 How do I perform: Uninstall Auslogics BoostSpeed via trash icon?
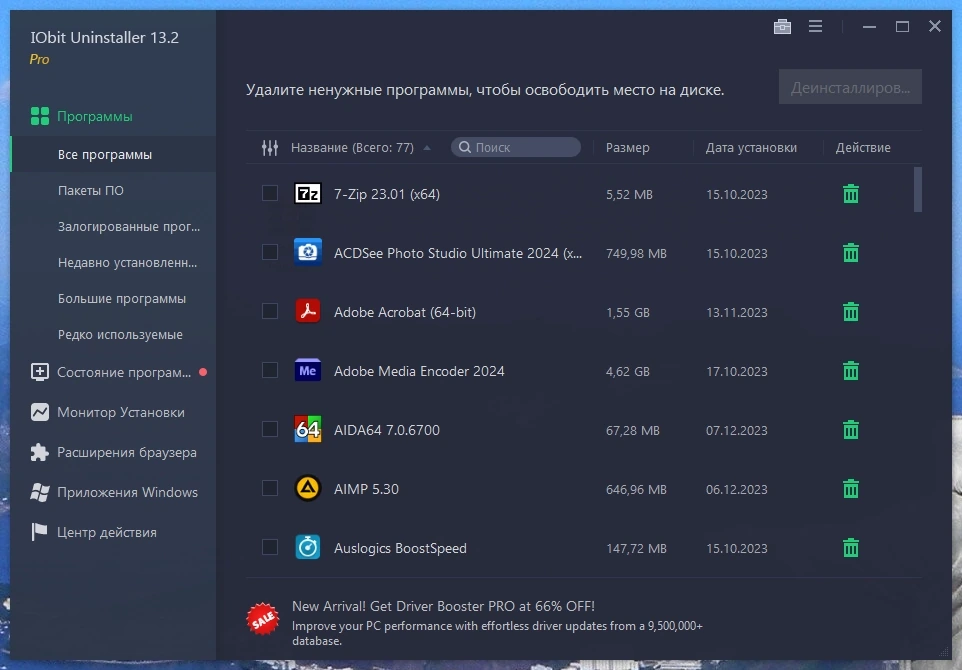click(x=850, y=547)
